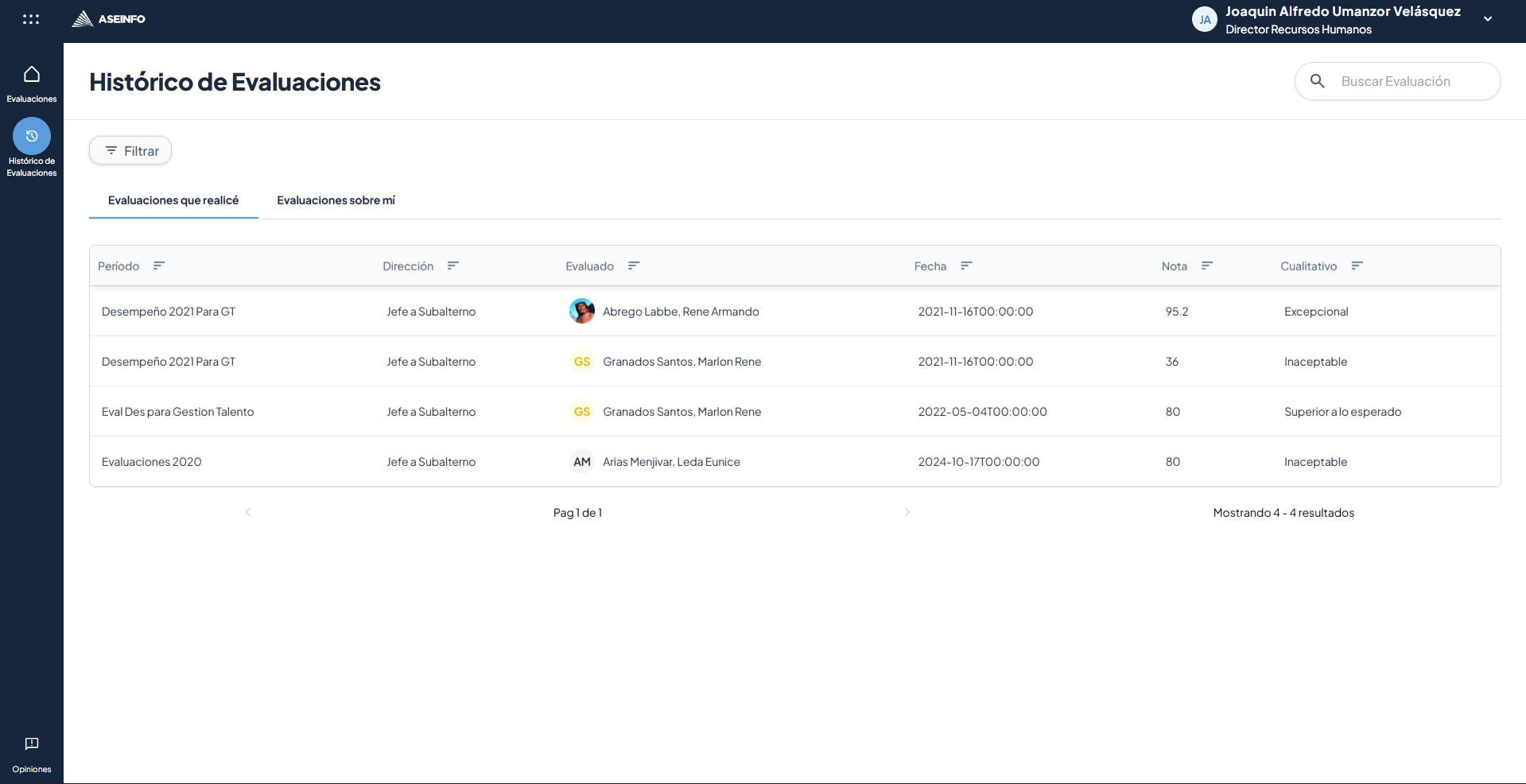Click the Evaluado column header text

coord(589,266)
